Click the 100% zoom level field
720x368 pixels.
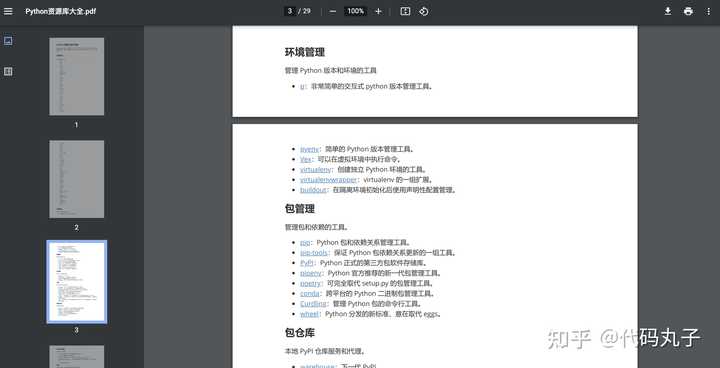pyautogui.click(x=355, y=11)
